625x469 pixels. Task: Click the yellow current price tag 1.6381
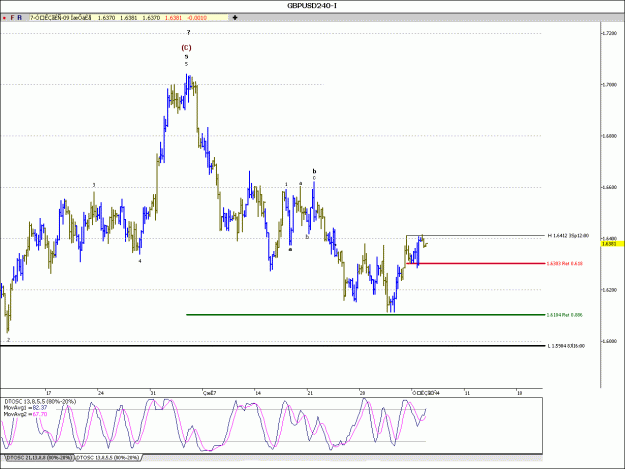point(612,243)
